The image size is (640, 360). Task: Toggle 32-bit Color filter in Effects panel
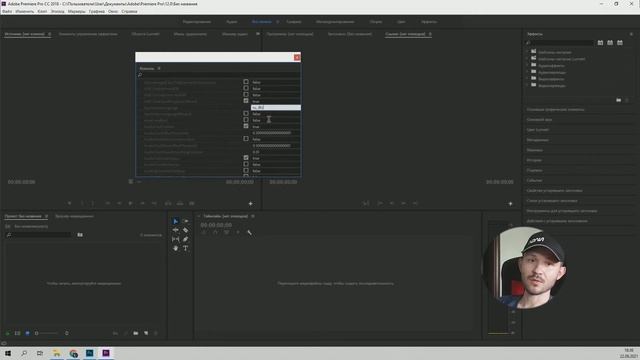tap(610, 42)
